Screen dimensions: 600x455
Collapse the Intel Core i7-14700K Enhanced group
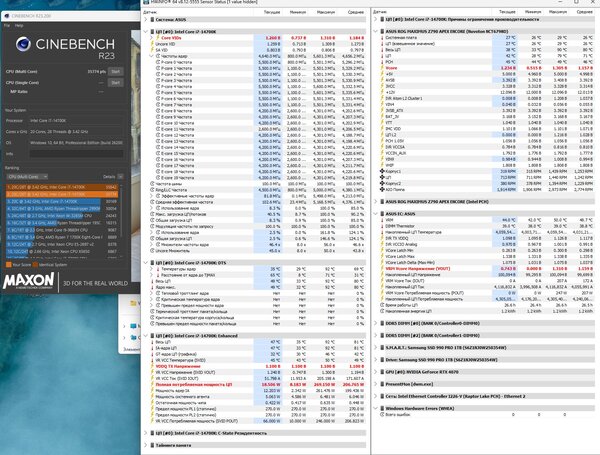point(145,336)
